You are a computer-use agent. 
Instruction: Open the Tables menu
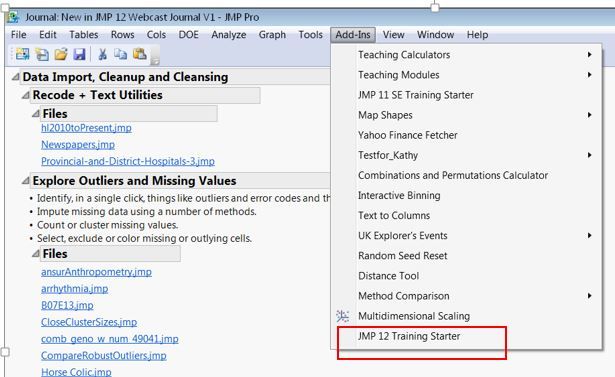84,35
